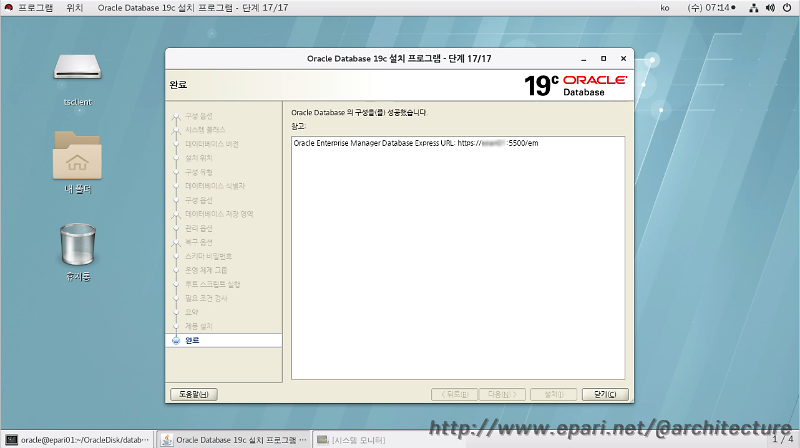800x448 pixels.
Task: Select the 설치 위치 step
Action: coord(198,158)
